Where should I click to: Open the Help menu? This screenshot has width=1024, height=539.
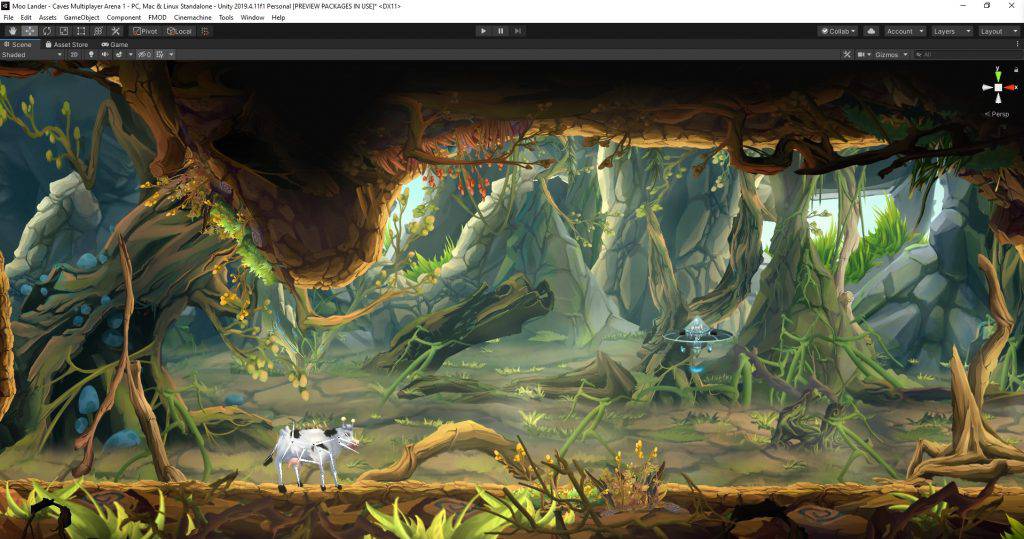278,18
